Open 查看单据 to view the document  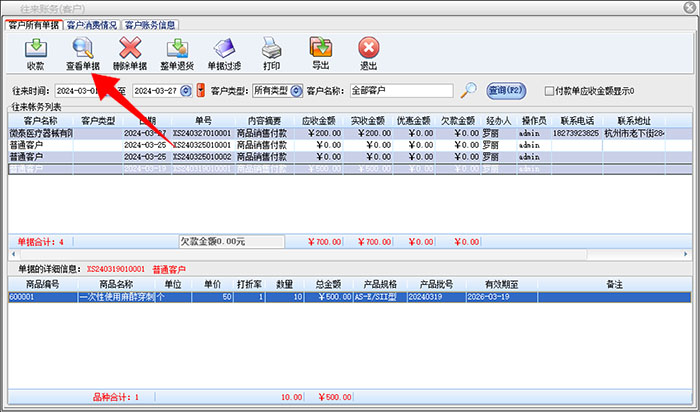[x=83, y=52]
